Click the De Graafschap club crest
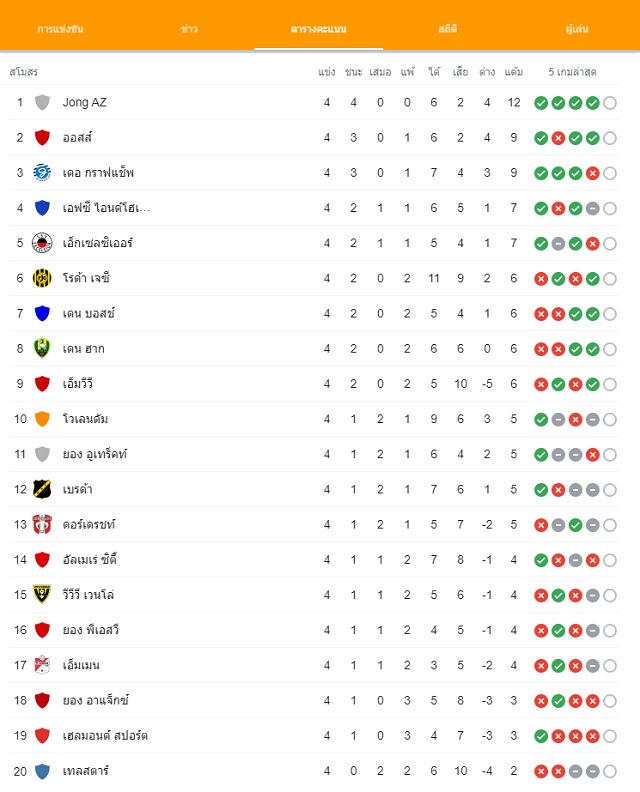Viewport: 640px width, 792px height. pos(42,173)
